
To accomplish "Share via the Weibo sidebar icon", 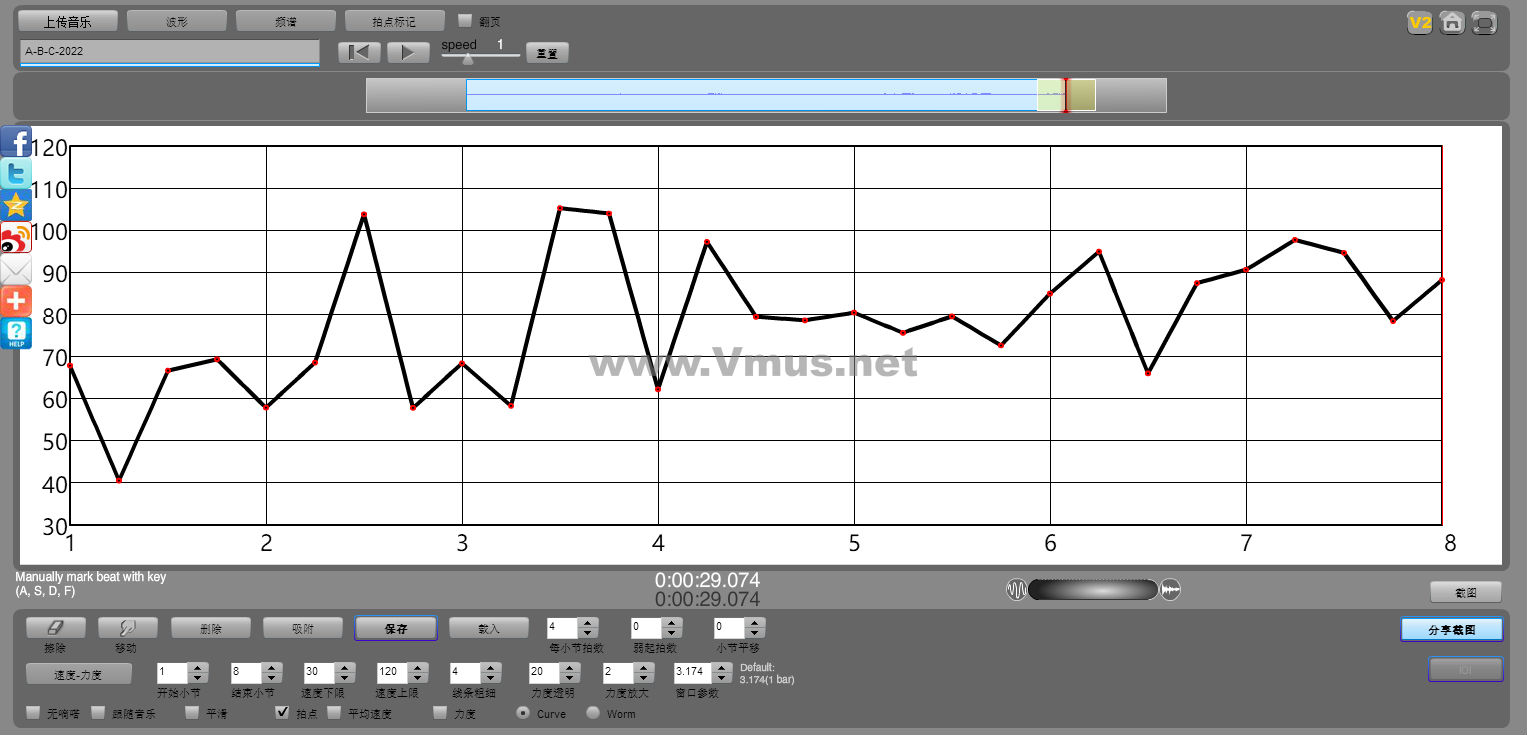I will click(16, 238).
